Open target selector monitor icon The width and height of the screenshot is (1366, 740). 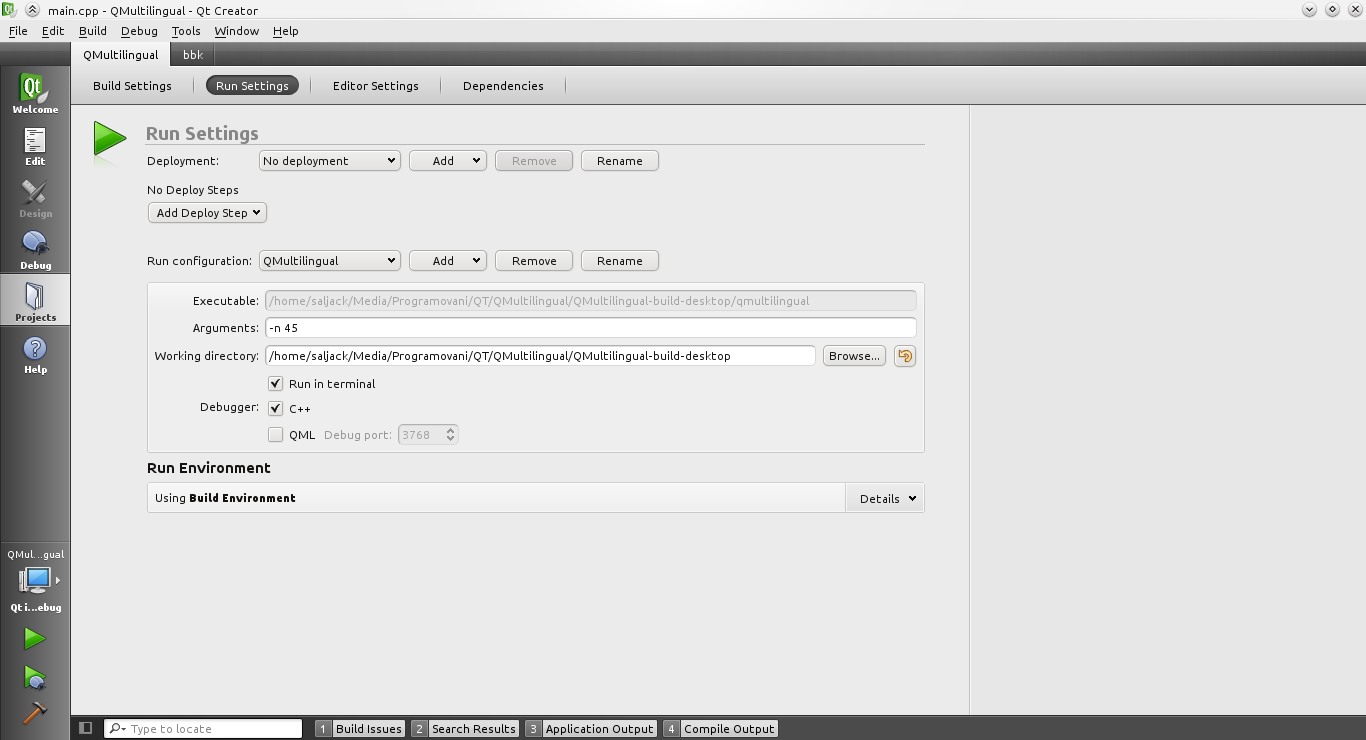(x=35, y=580)
